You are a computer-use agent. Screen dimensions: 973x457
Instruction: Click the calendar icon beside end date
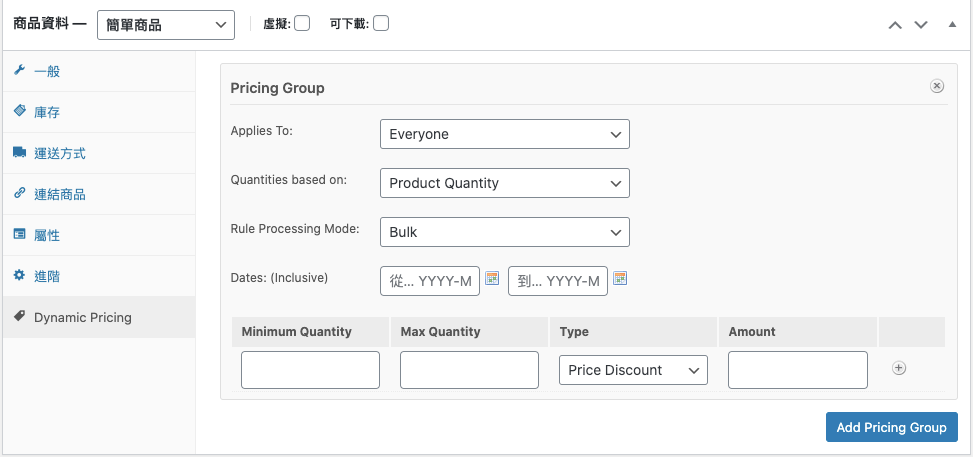point(620,279)
